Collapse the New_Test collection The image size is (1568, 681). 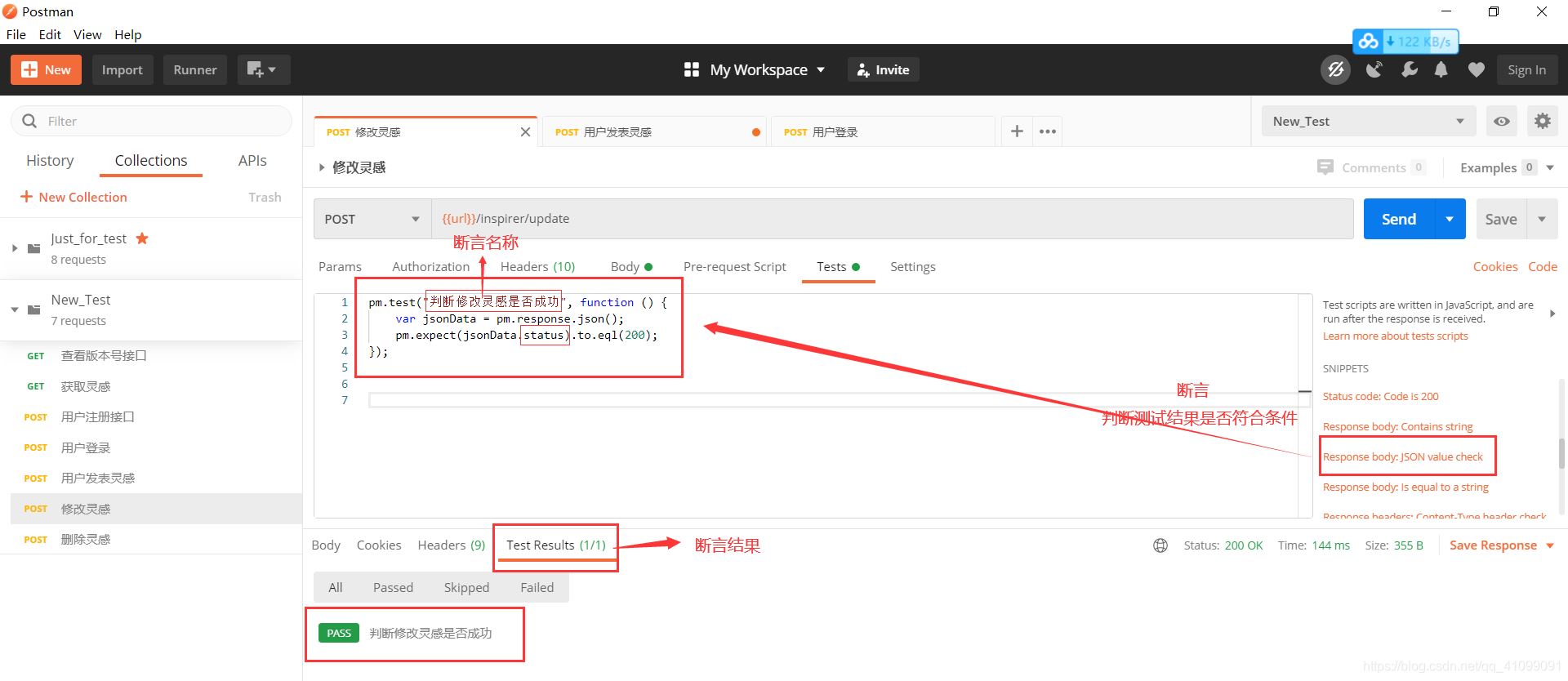click(14, 309)
